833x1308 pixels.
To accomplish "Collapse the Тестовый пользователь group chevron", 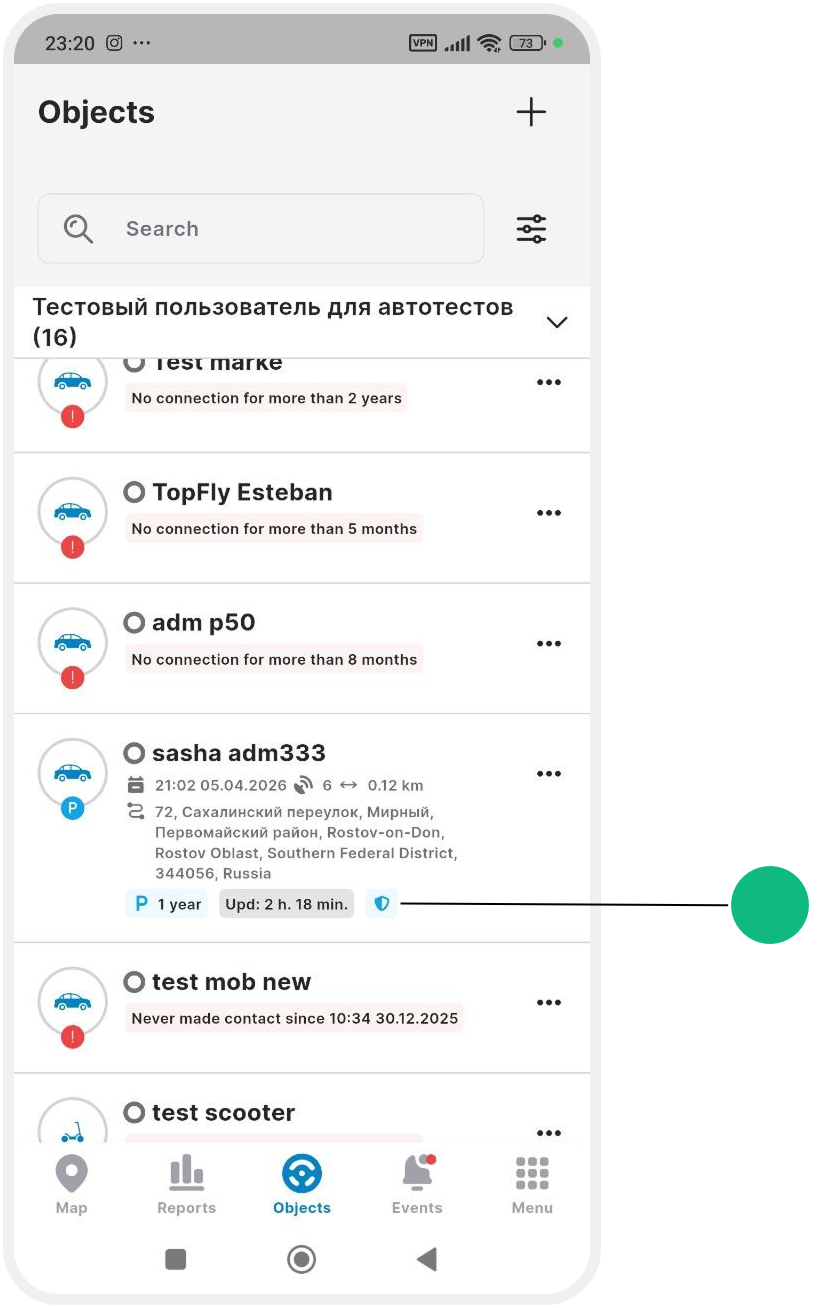I will pyautogui.click(x=557, y=322).
